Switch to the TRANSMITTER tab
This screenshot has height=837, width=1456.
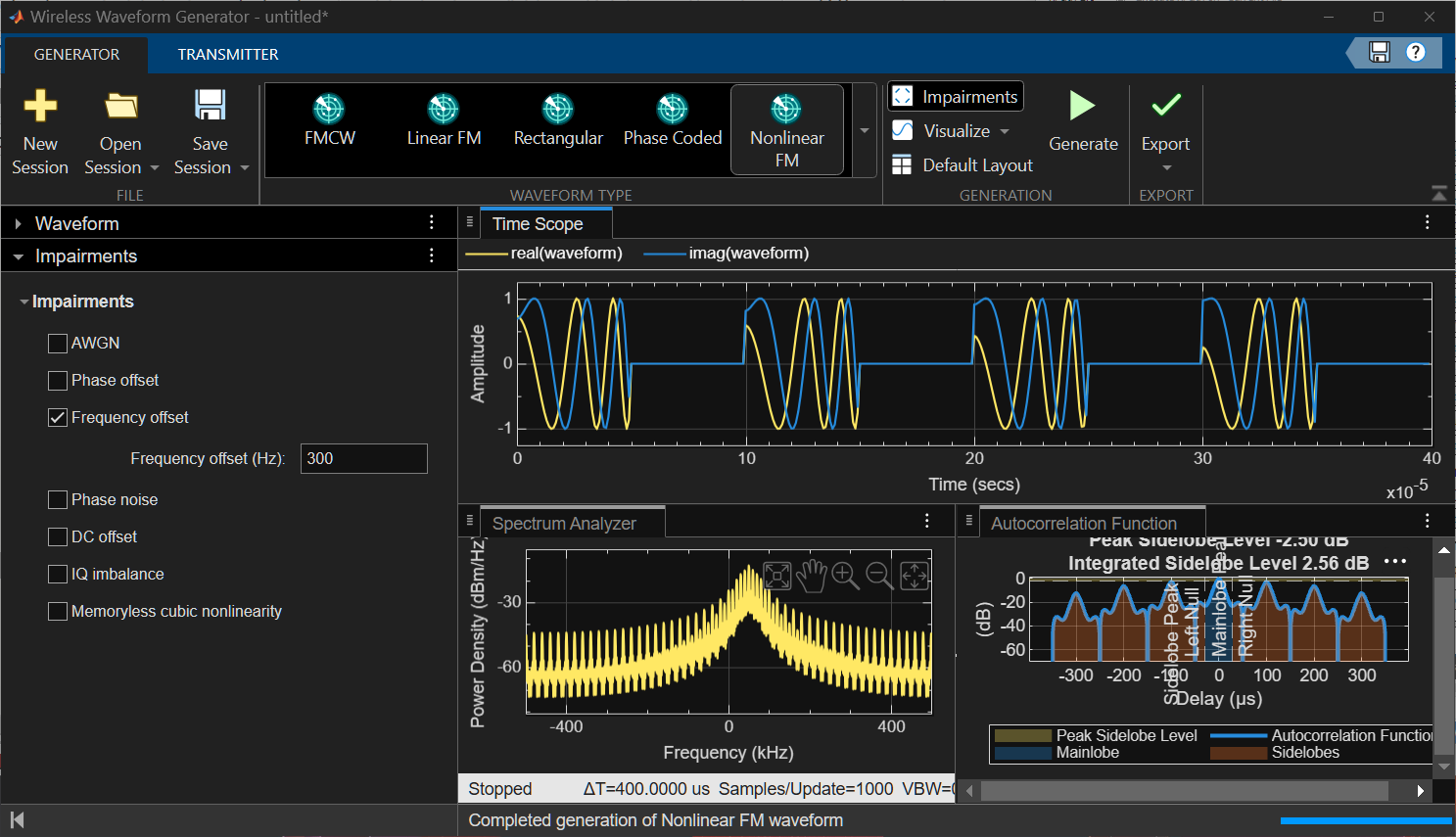(227, 54)
